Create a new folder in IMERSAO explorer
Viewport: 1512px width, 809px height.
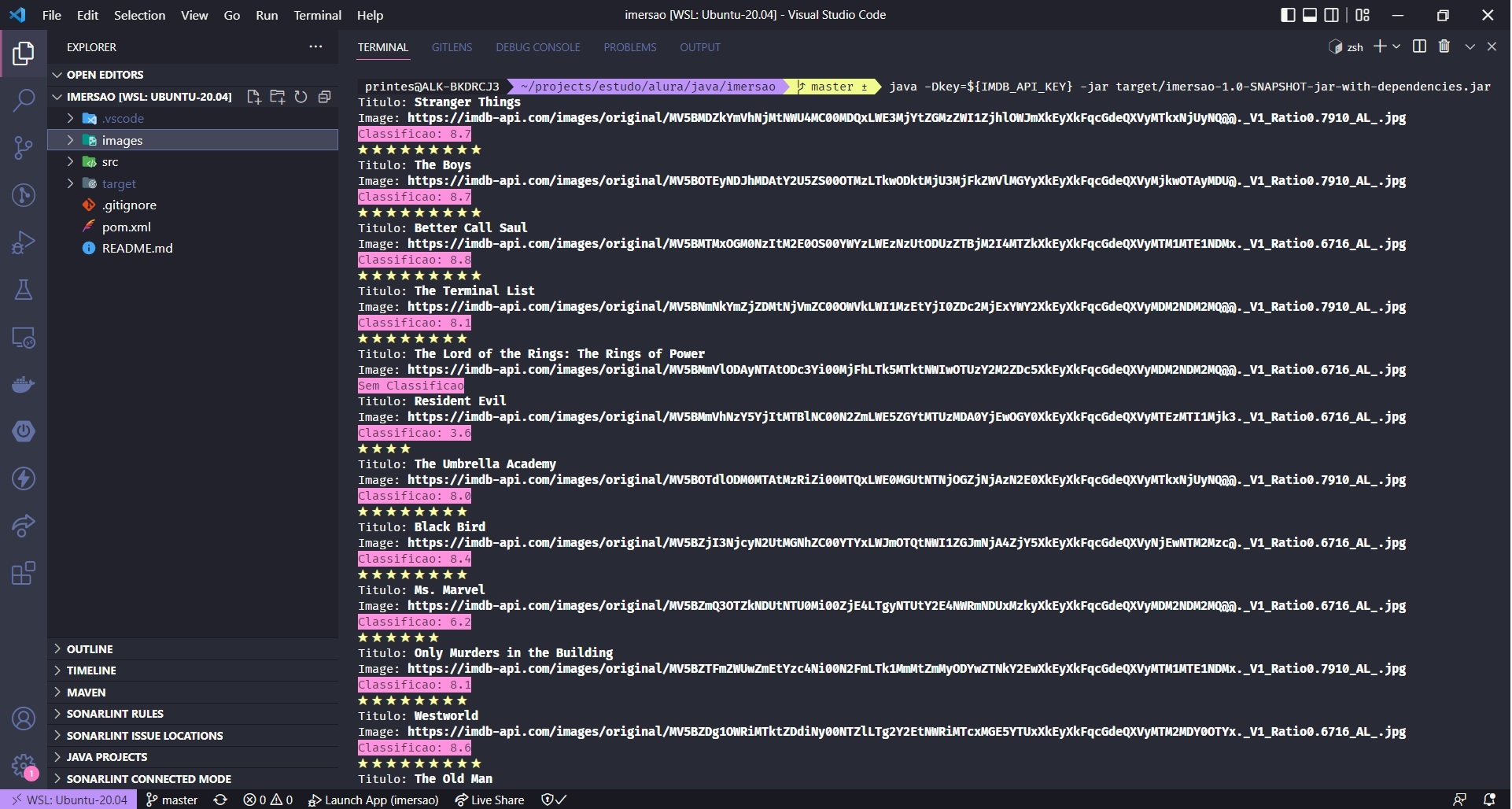277,97
